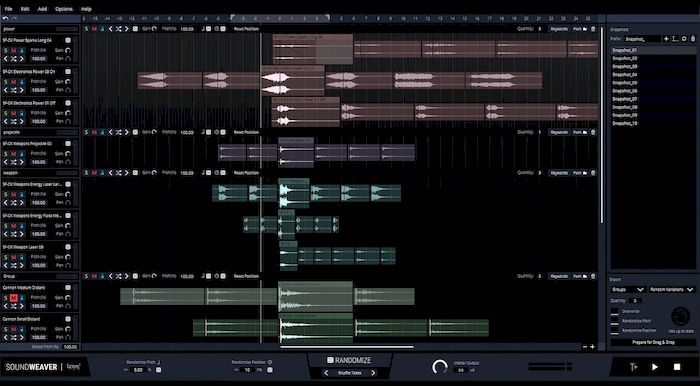Browse Path folder for the weapon group
This screenshot has height=386, width=700.
[x=579, y=173]
